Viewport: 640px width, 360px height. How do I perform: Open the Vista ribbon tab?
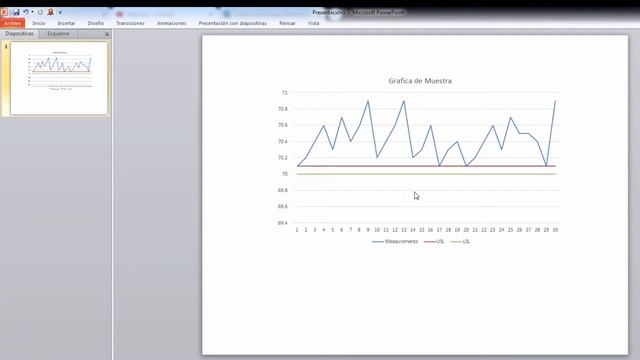point(313,23)
